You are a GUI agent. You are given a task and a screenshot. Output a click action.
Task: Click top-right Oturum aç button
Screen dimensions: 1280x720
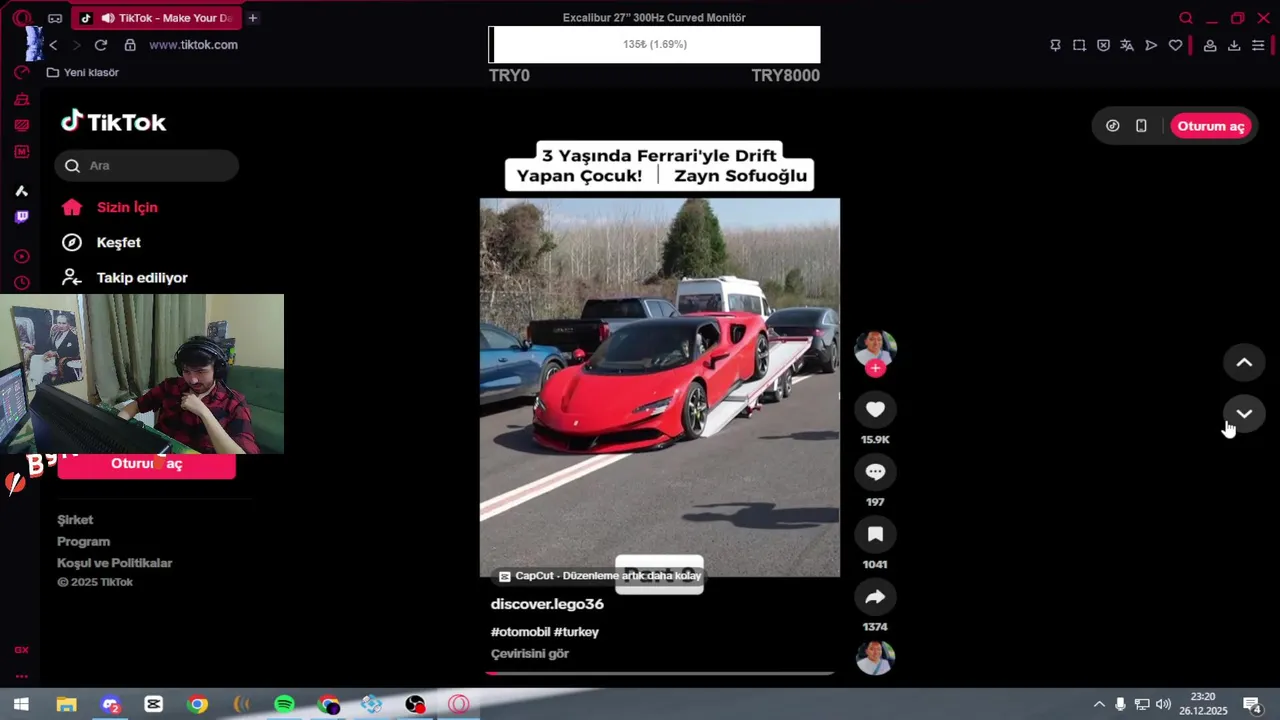(1210, 126)
